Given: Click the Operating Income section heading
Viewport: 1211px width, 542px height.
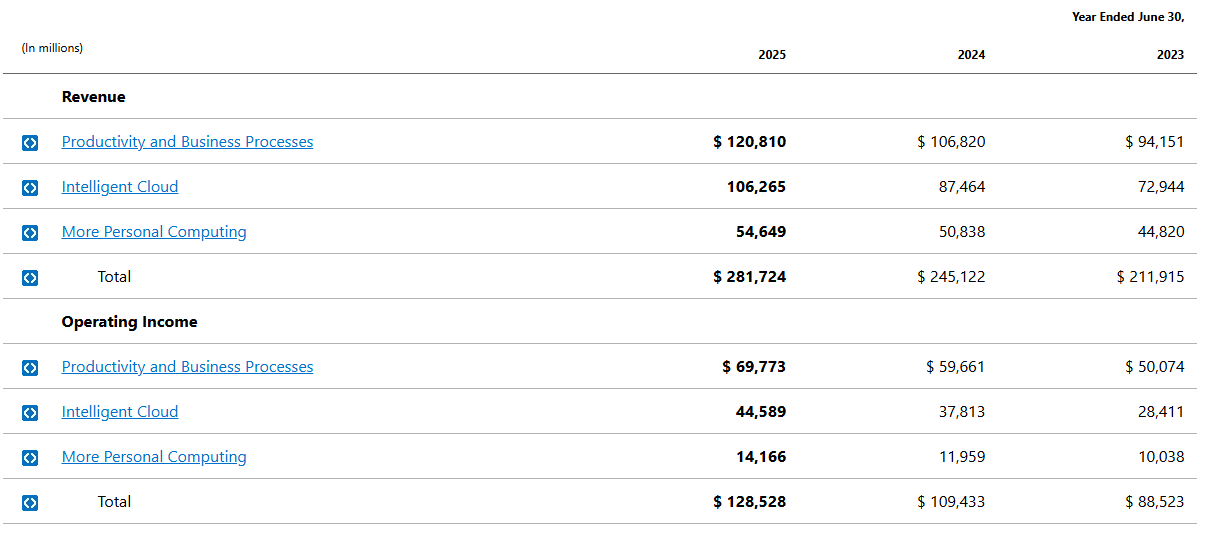Looking at the screenshot, I should [x=130, y=322].
